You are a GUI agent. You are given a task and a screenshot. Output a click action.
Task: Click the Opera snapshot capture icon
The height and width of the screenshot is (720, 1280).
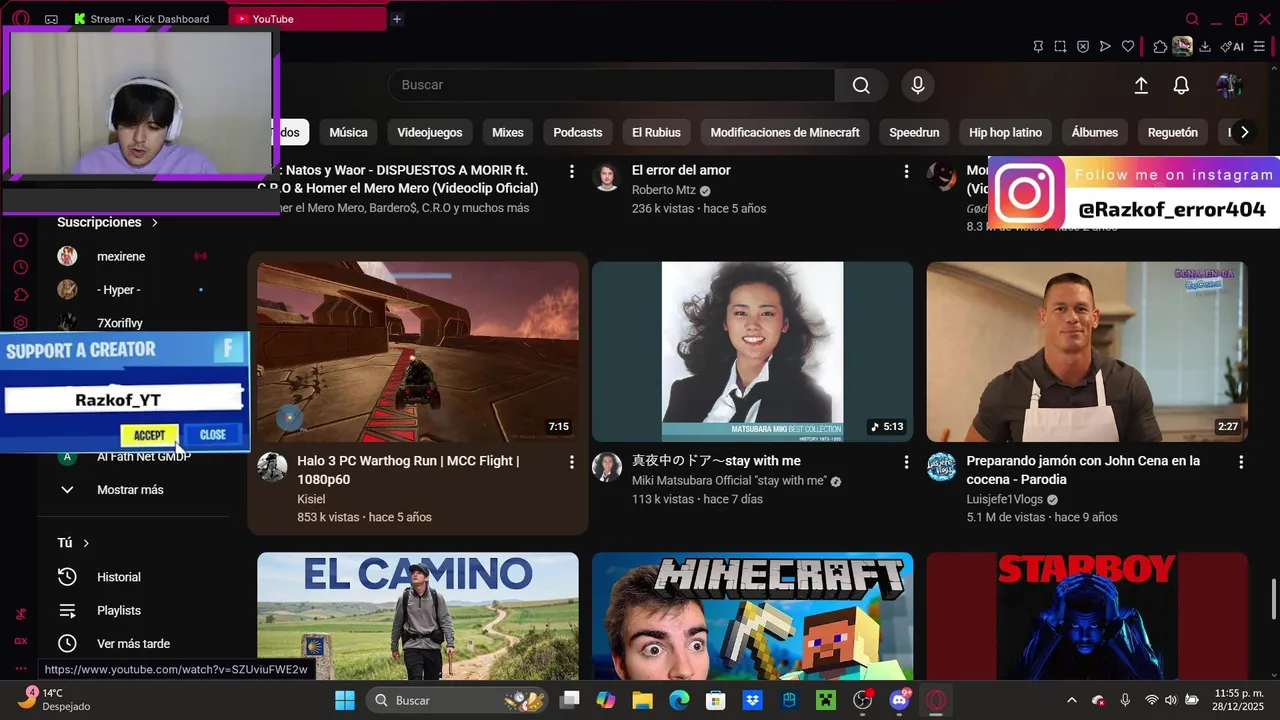[x=1060, y=46]
